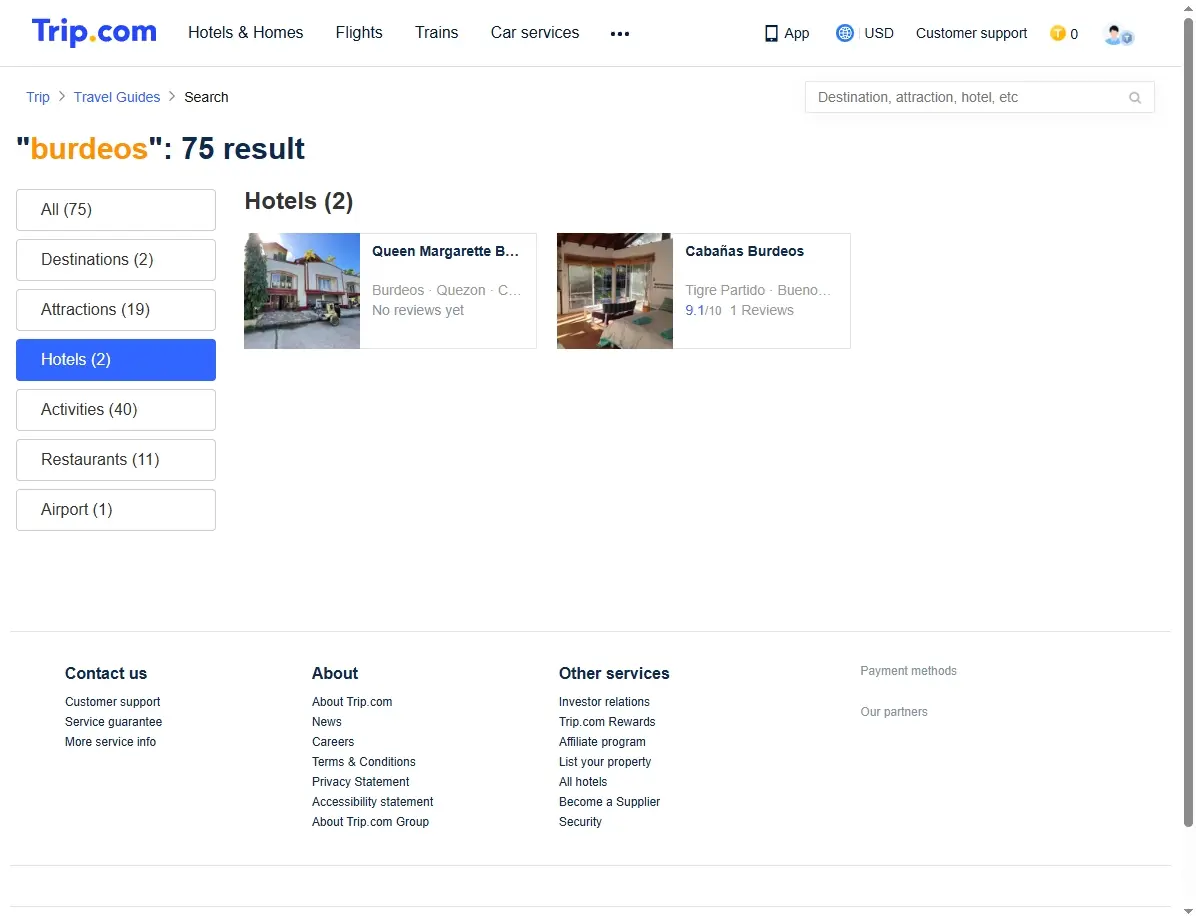Open List your property link
The height and width of the screenshot is (921, 1196).
[605, 762]
